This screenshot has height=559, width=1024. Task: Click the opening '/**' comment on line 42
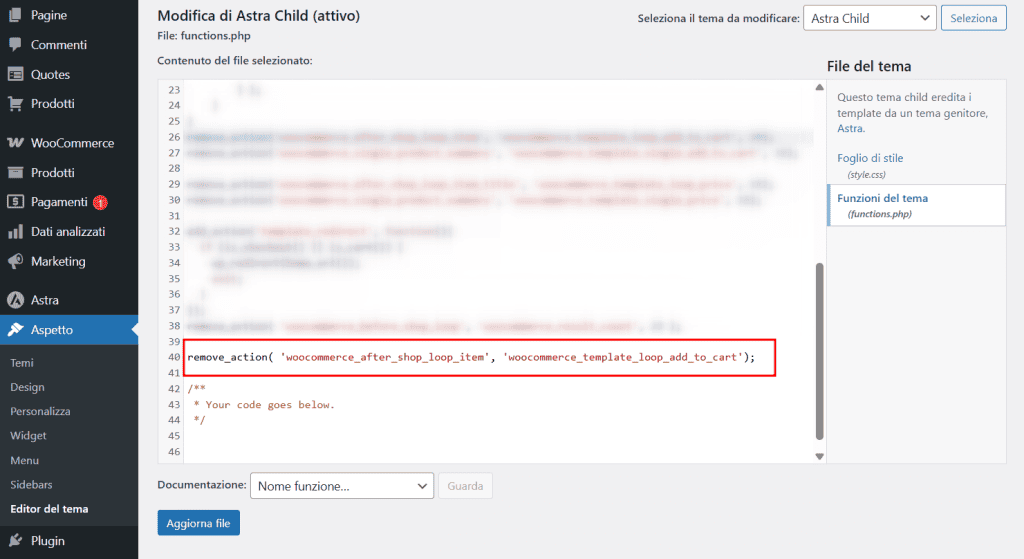point(197,389)
